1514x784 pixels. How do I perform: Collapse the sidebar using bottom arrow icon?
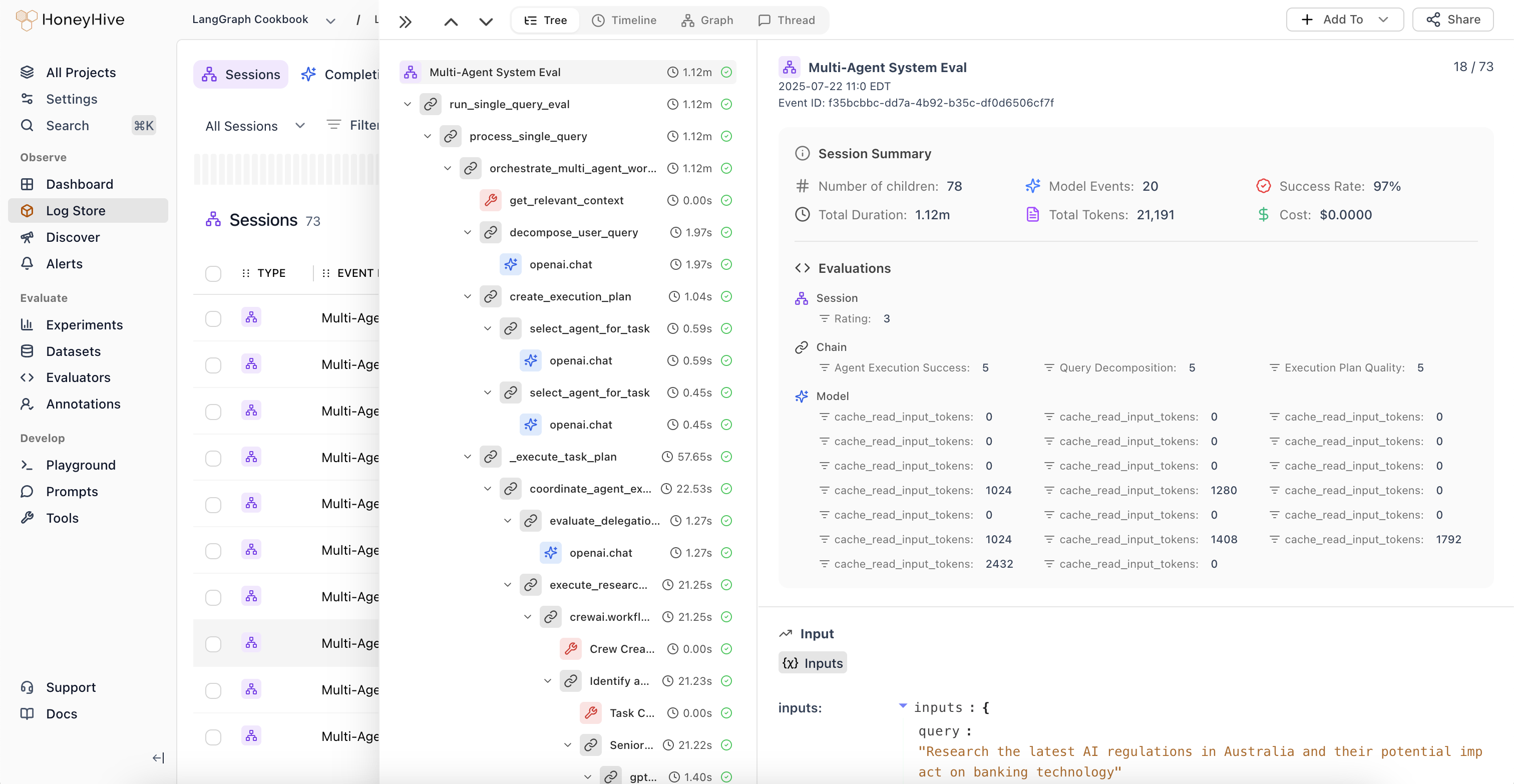[158, 757]
